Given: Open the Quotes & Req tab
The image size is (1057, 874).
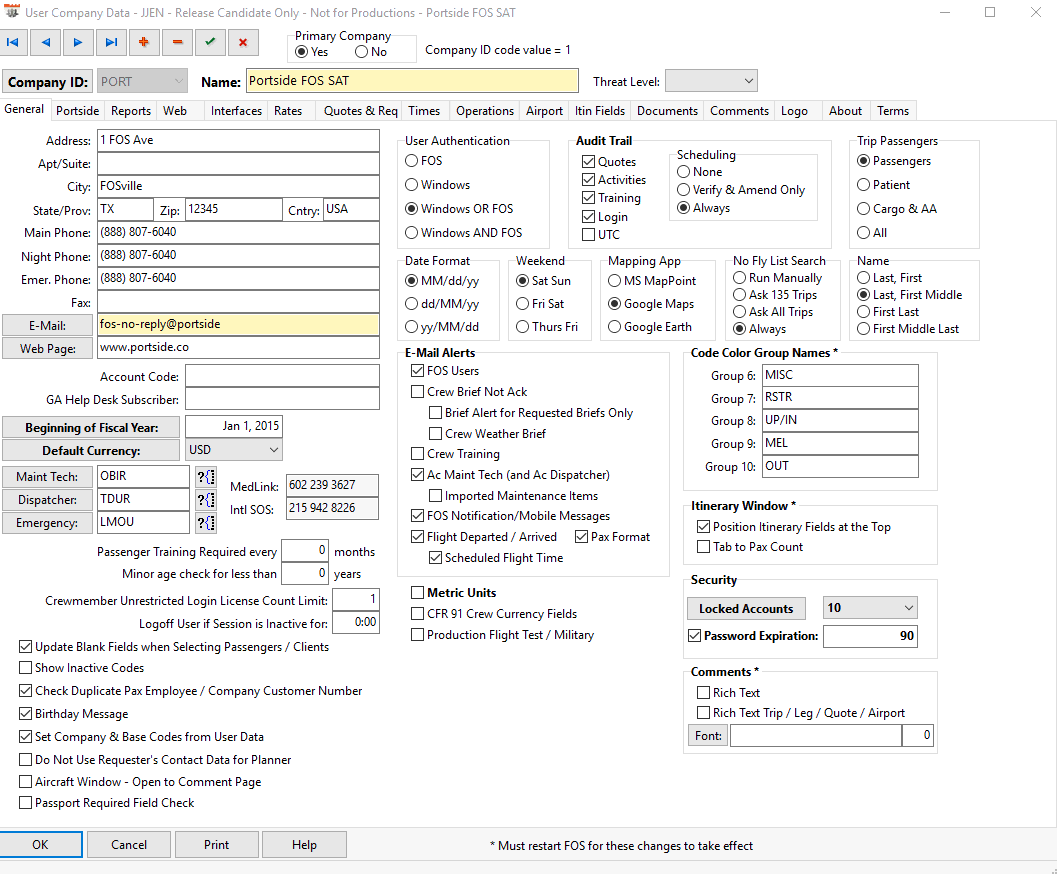Looking at the screenshot, I should pyautogui.click(x=360, y=111).
